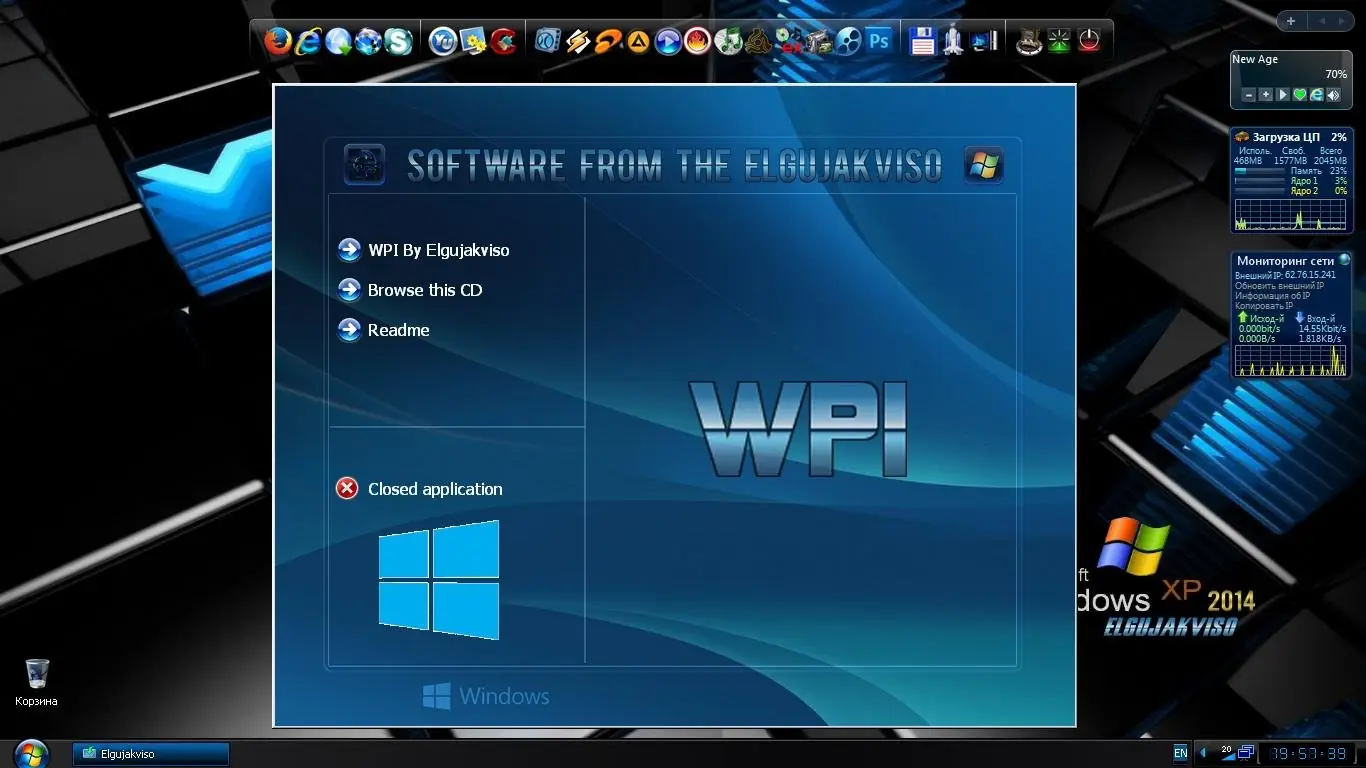Click 'Информация об IP' in network gadget

1273,295
